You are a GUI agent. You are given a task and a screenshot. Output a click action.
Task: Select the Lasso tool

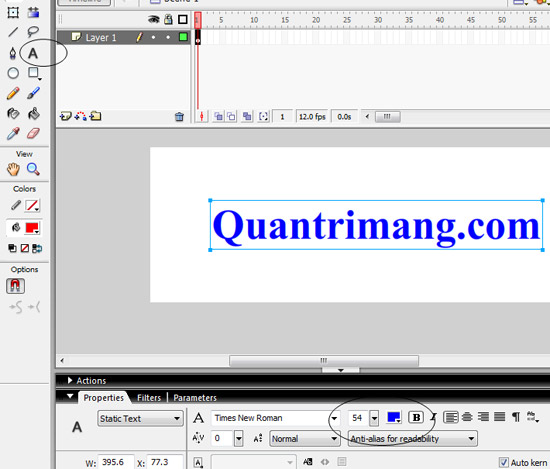pyautogui.click(x=33, y=32)
